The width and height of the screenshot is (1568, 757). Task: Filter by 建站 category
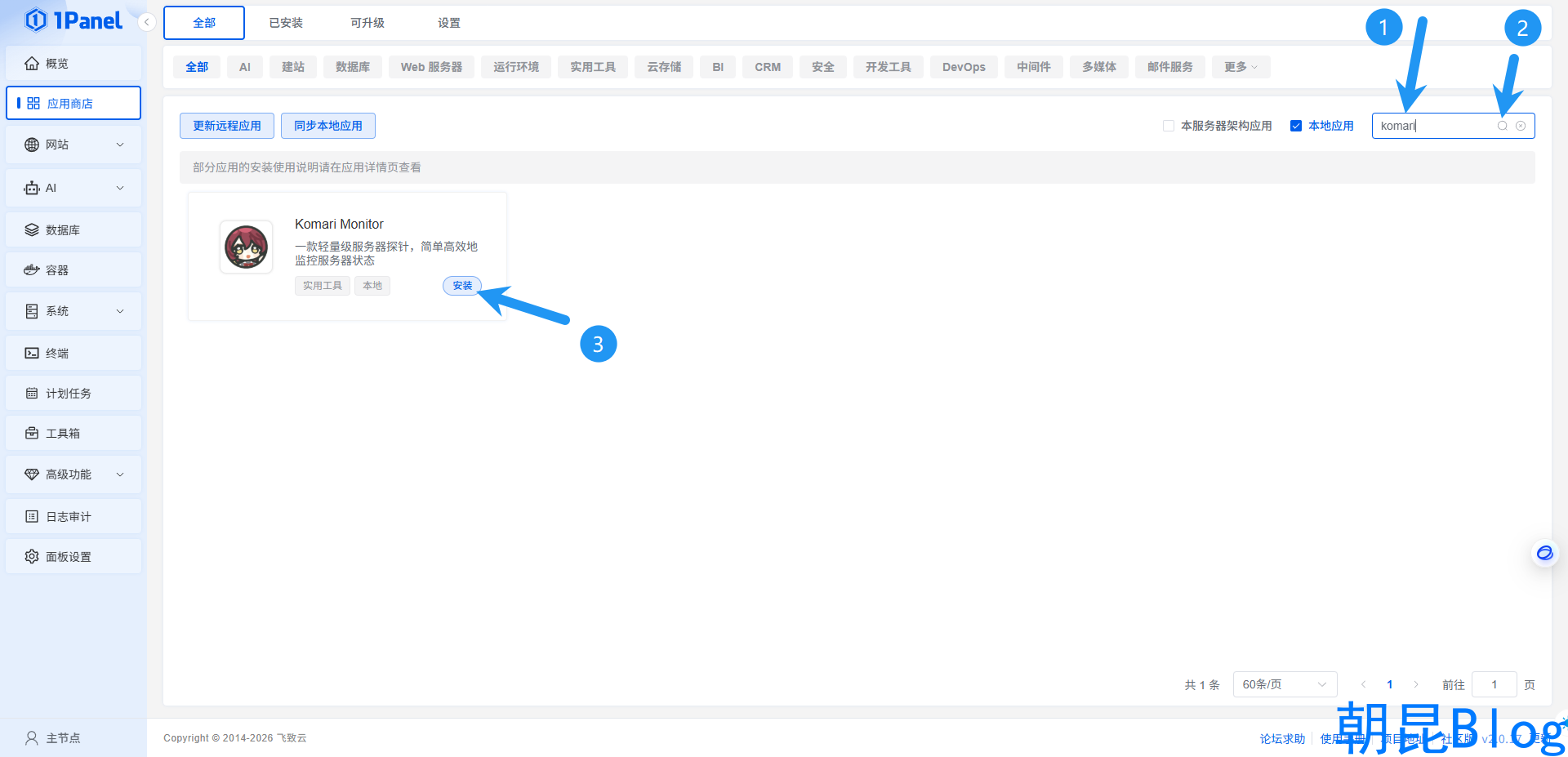coord(293,67)
